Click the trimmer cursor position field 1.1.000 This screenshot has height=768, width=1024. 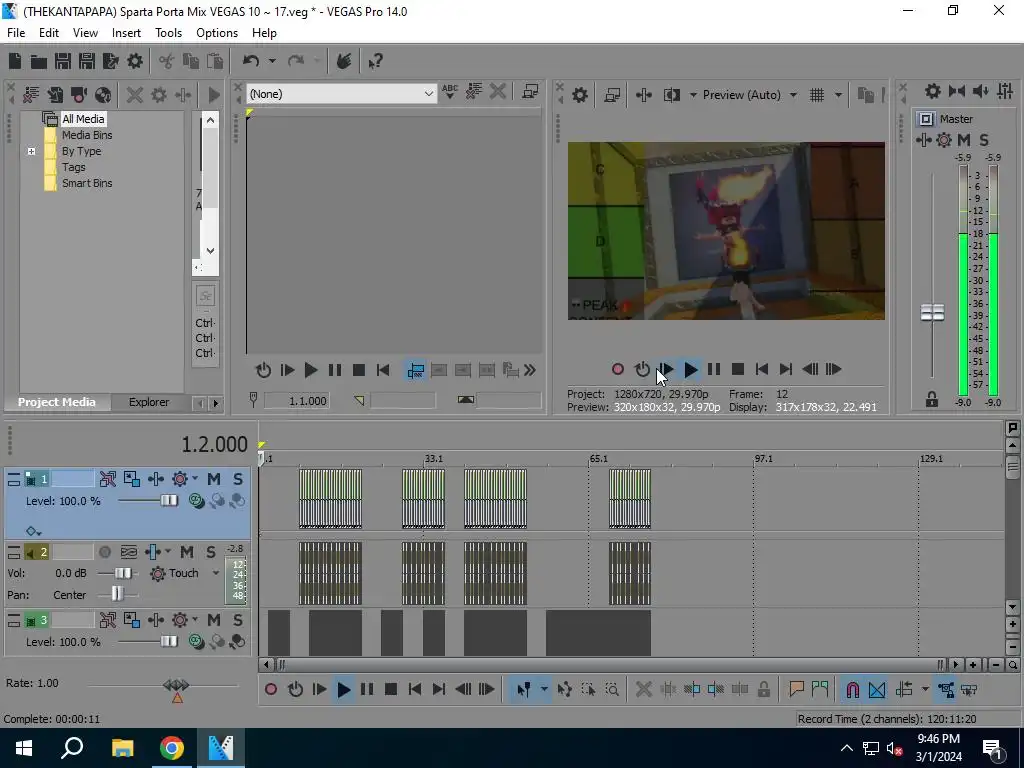297,401
